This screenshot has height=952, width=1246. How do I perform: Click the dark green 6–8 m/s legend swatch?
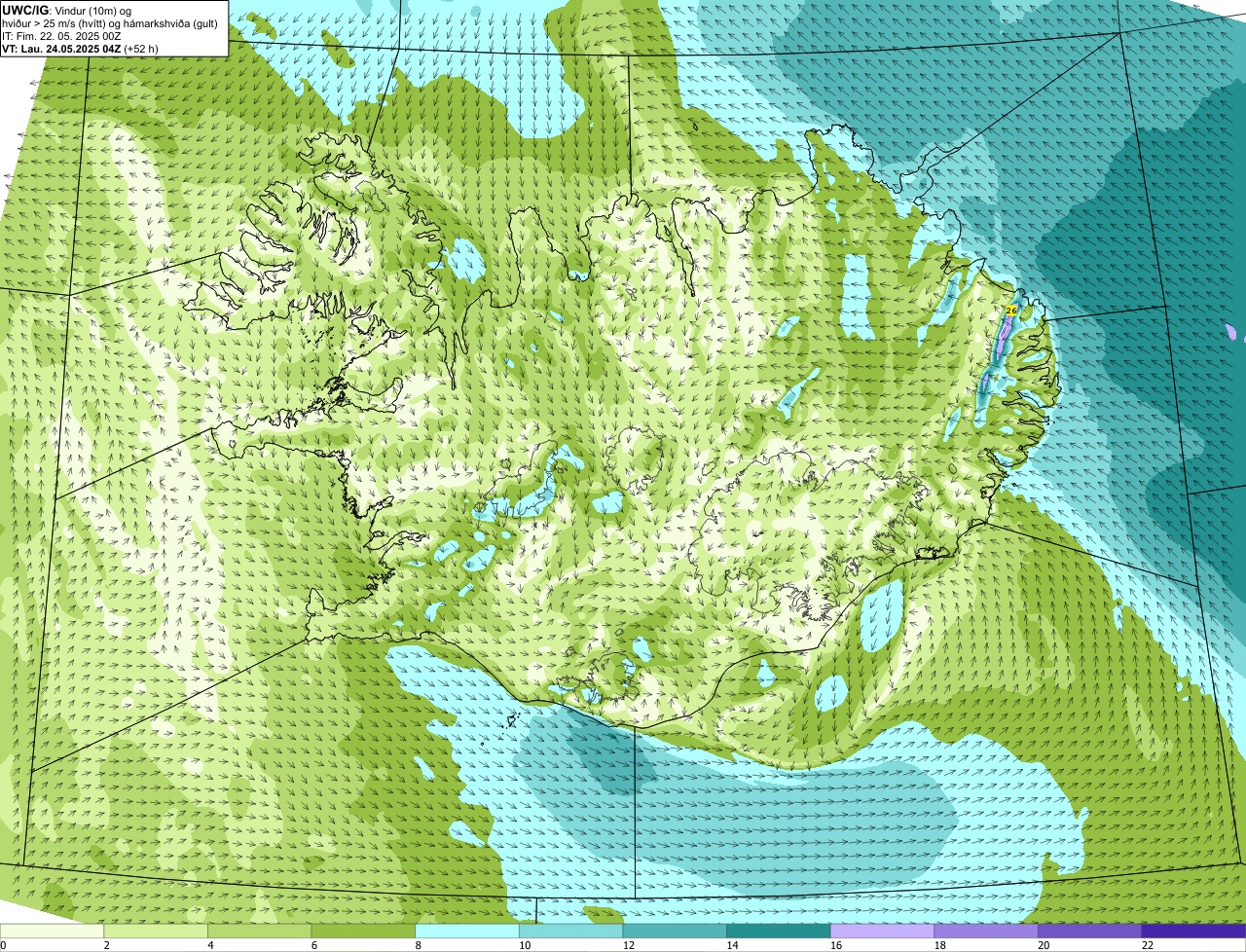363,931
